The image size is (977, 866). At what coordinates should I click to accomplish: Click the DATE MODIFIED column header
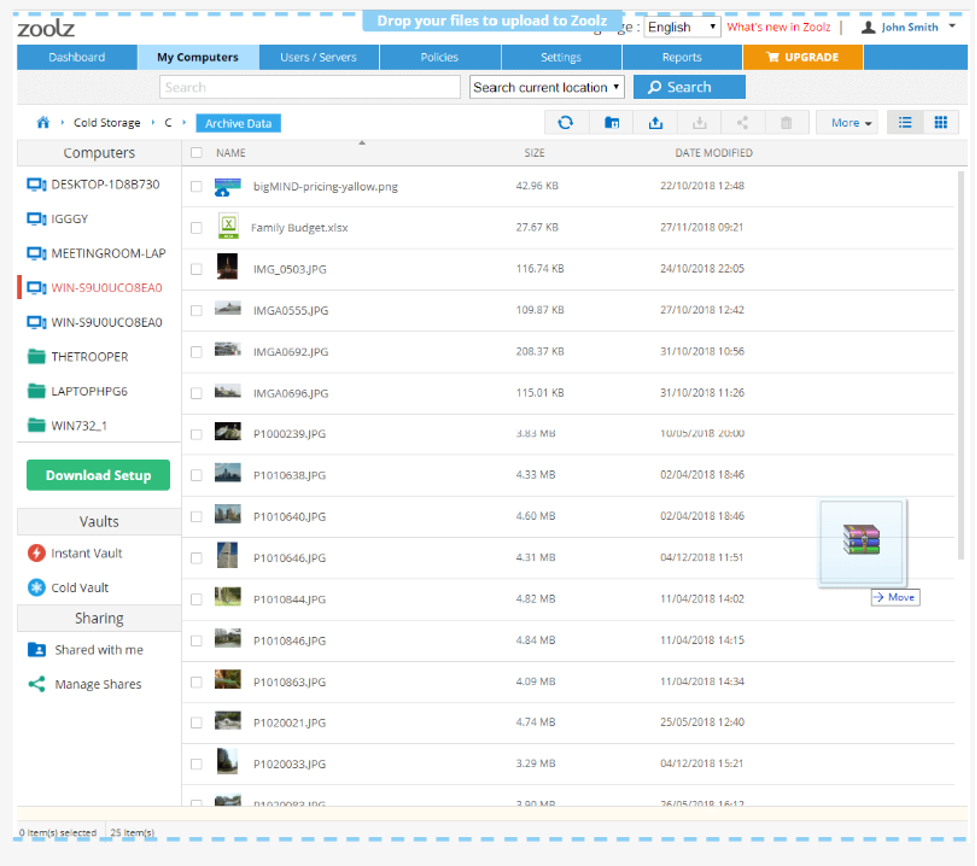(714, 153)
